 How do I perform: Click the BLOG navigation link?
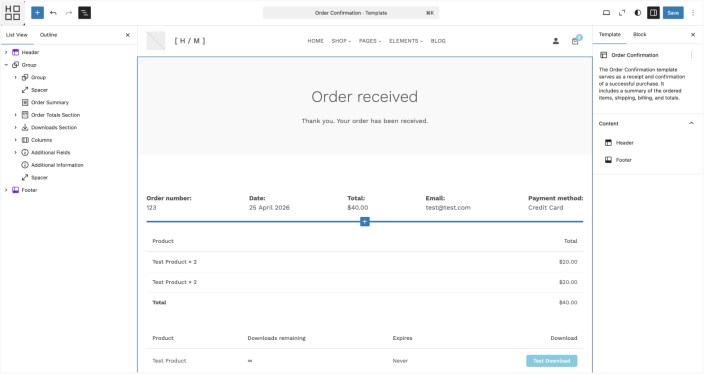pos(438,41)
